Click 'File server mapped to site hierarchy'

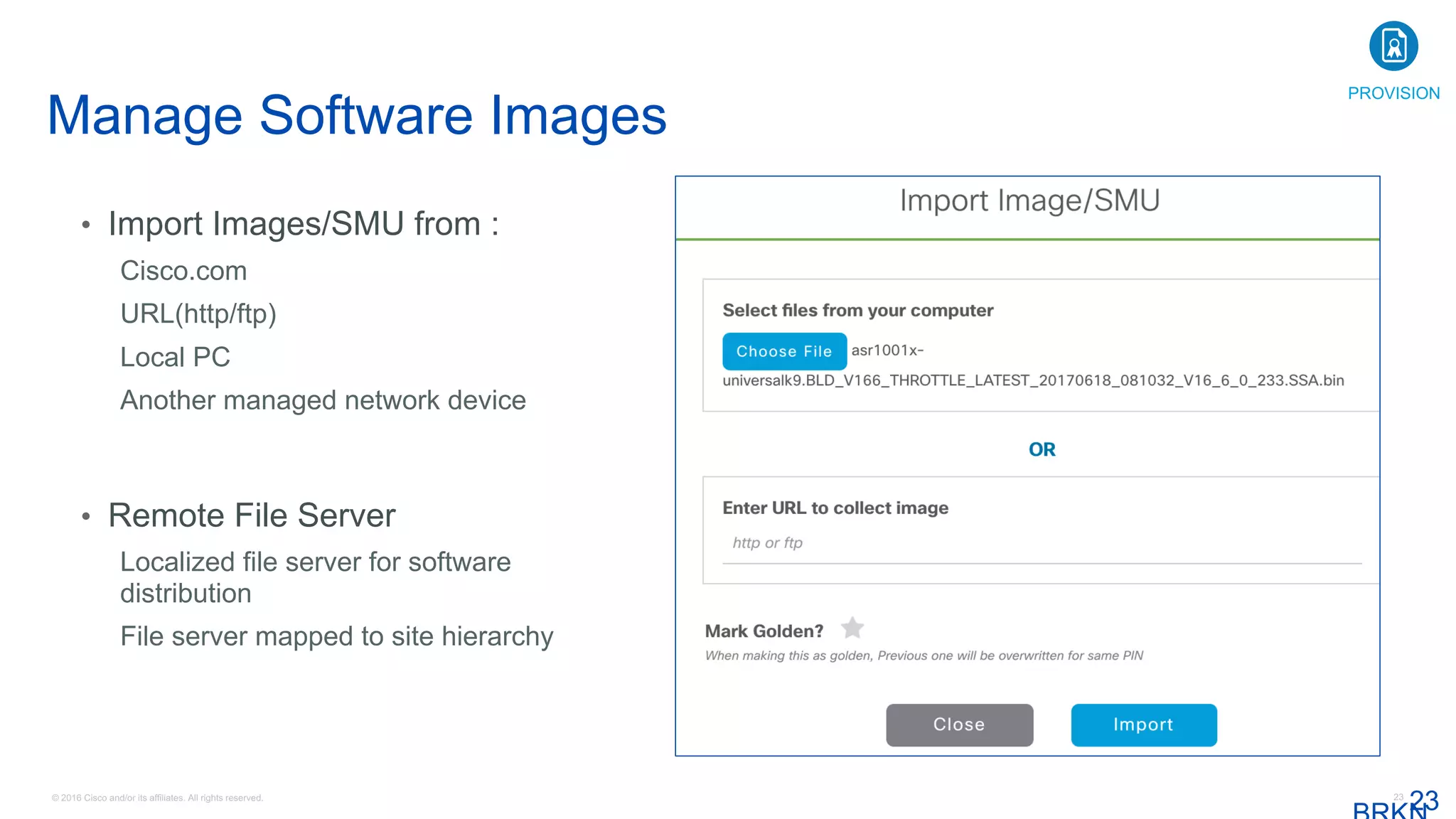click(x=336, y=637)
